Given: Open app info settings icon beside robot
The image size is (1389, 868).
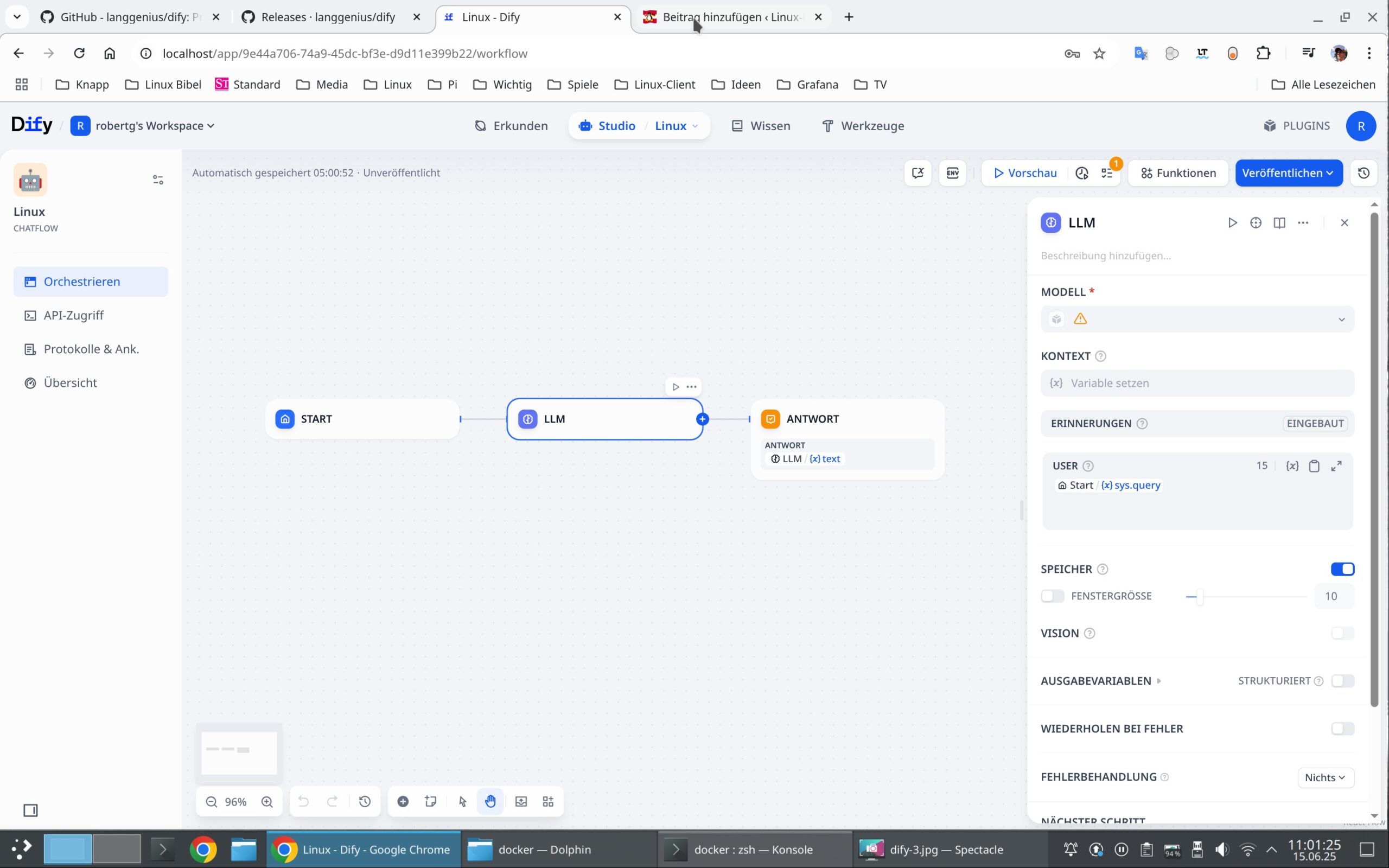Looking at the screenshot, I should pos(158,180).
